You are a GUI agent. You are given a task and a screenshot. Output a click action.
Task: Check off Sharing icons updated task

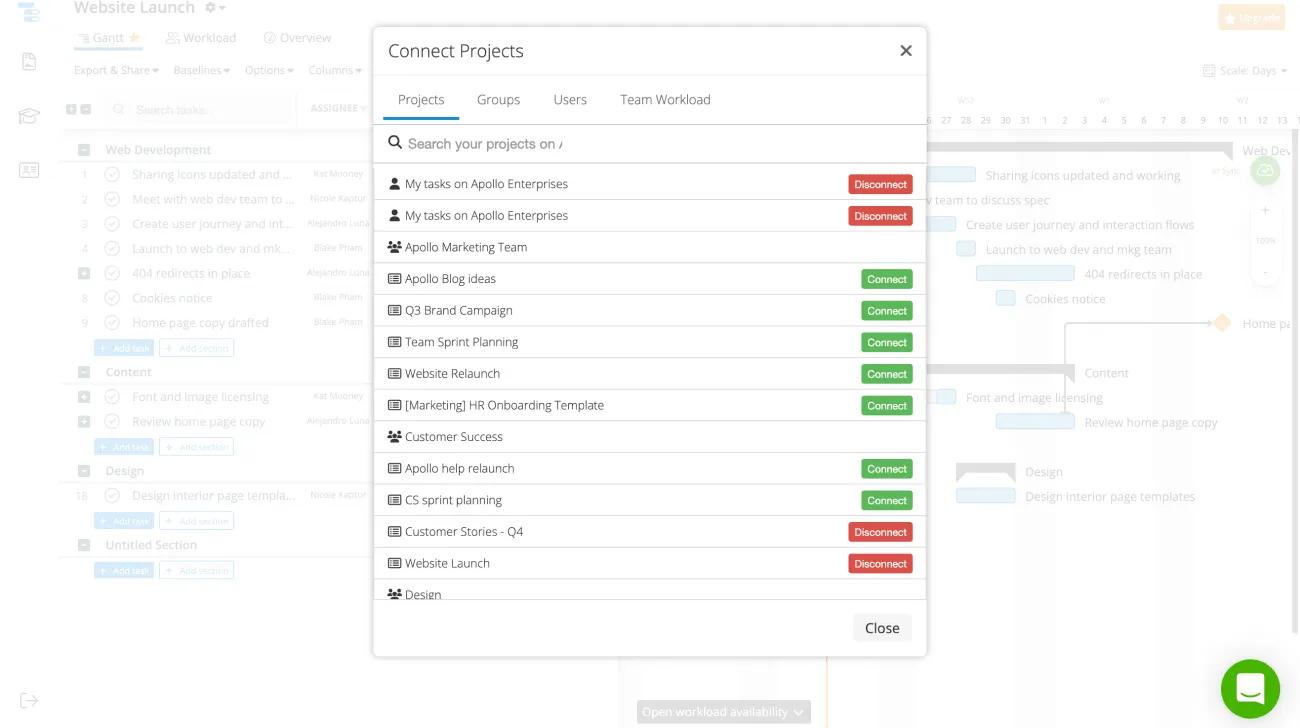click(x=112, y=174)
